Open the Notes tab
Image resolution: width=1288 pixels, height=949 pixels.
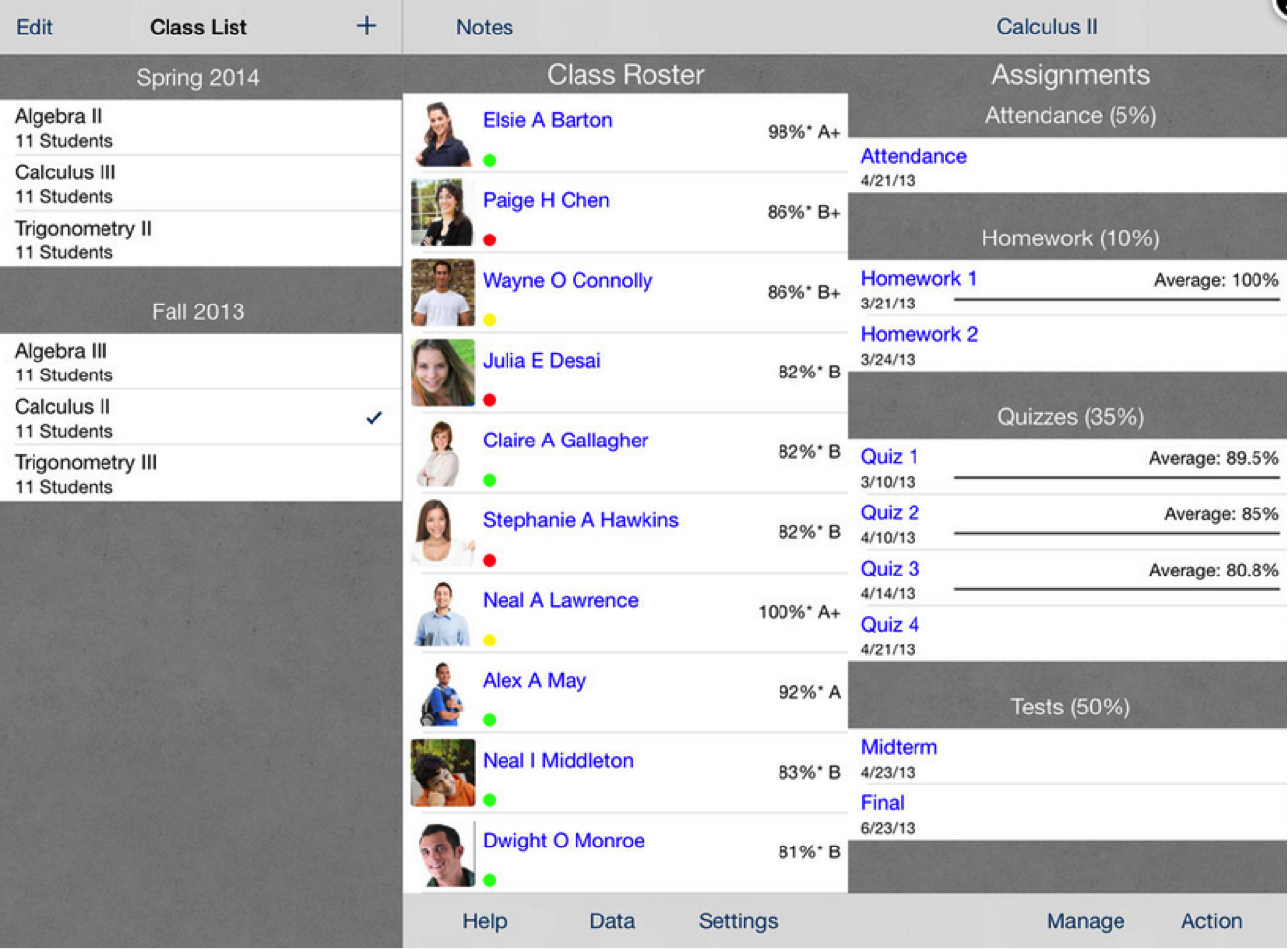coord(484,27)
